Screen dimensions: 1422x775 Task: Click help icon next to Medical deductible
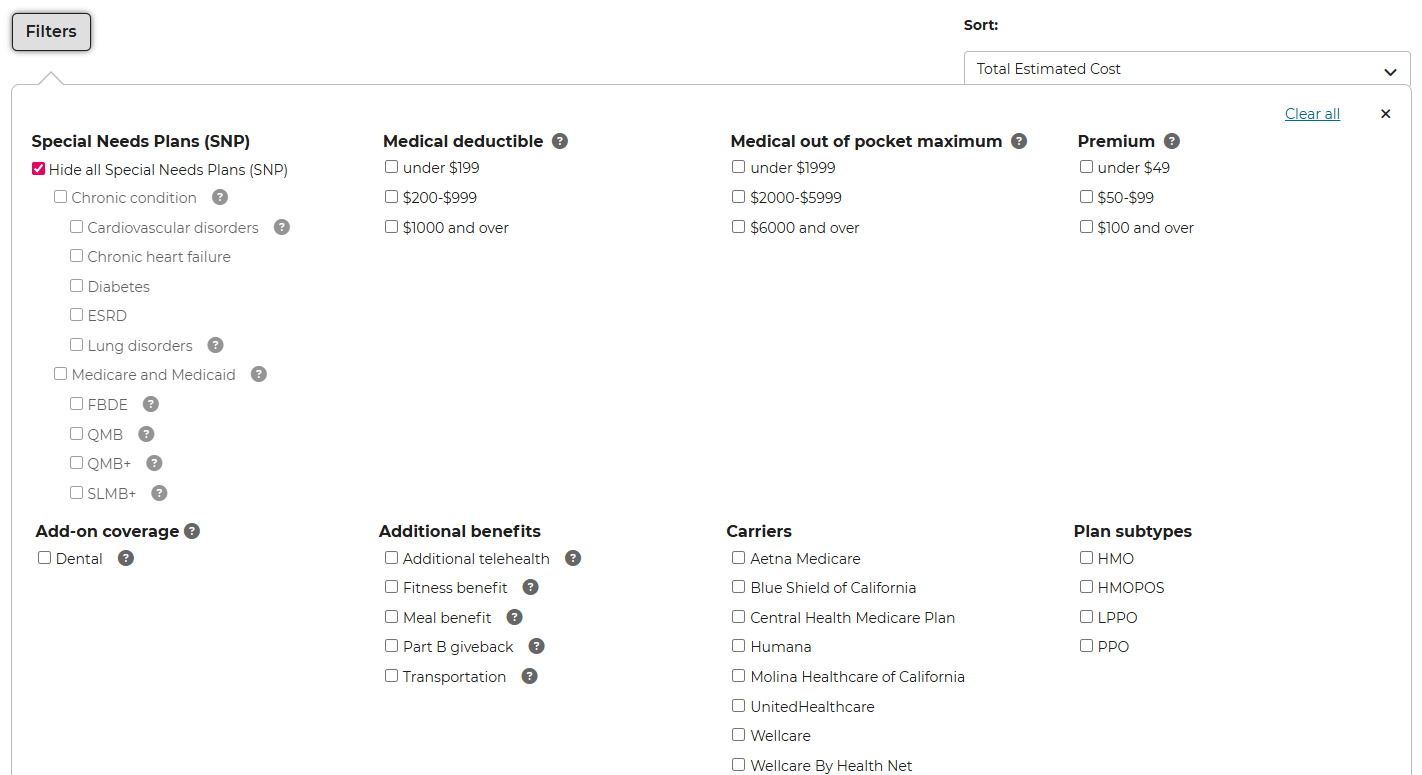pyautogui.click(x=560, y=141)
